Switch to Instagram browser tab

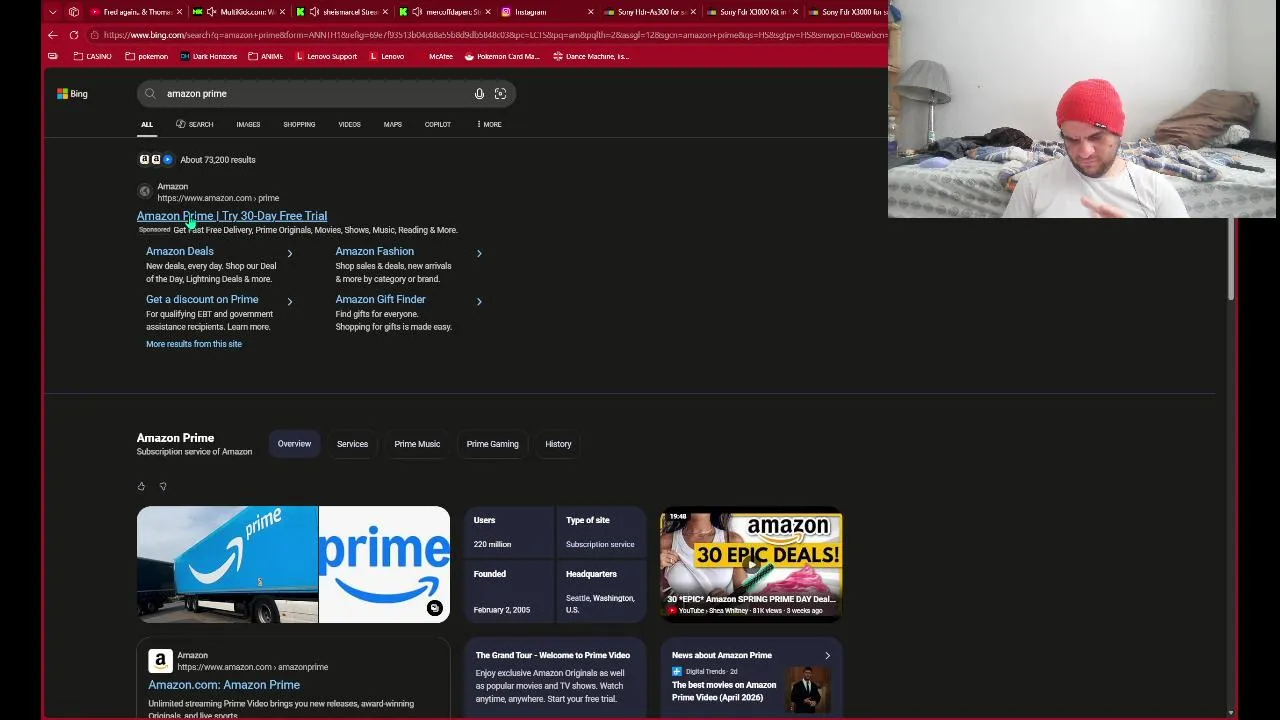pos(545,12)
